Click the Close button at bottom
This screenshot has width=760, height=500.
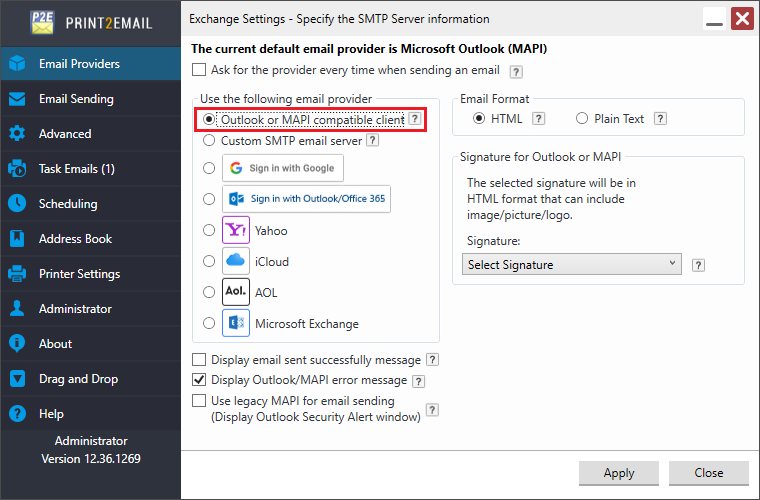[709, 473]
